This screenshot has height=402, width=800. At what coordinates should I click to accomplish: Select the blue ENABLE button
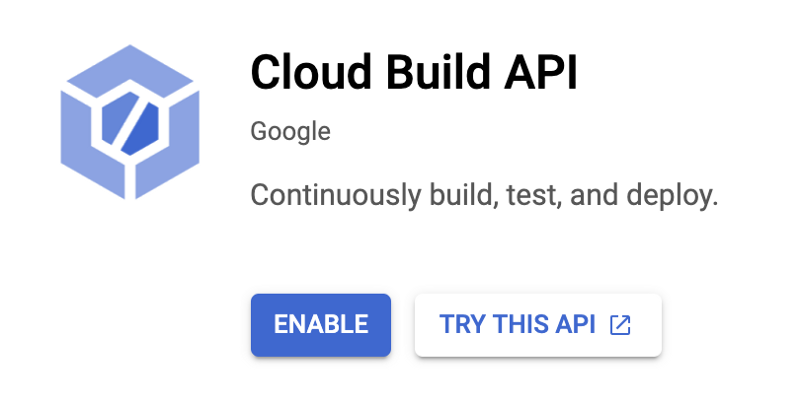pos(321,325)
